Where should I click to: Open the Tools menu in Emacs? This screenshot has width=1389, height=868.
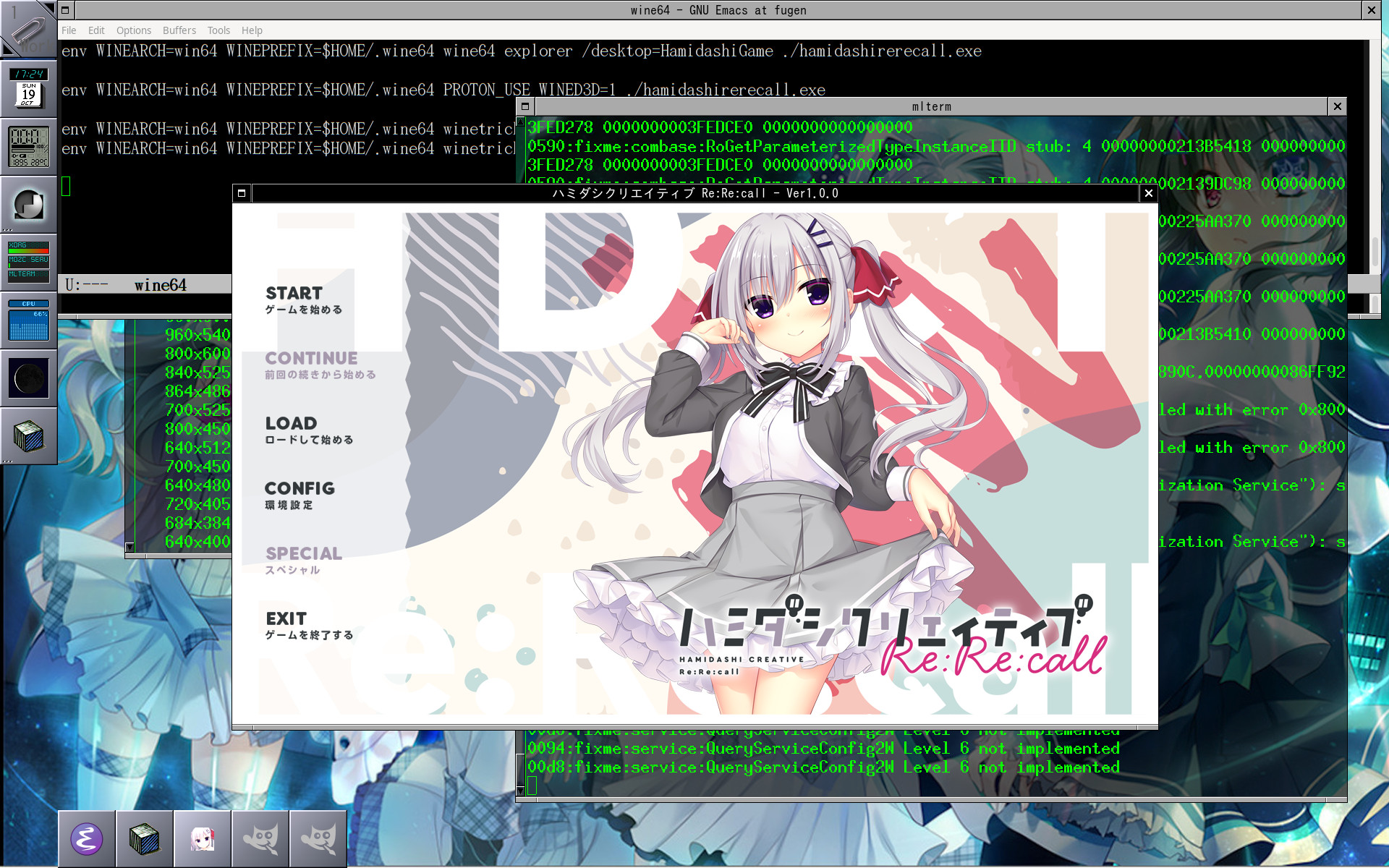click(x=218, y=30)
